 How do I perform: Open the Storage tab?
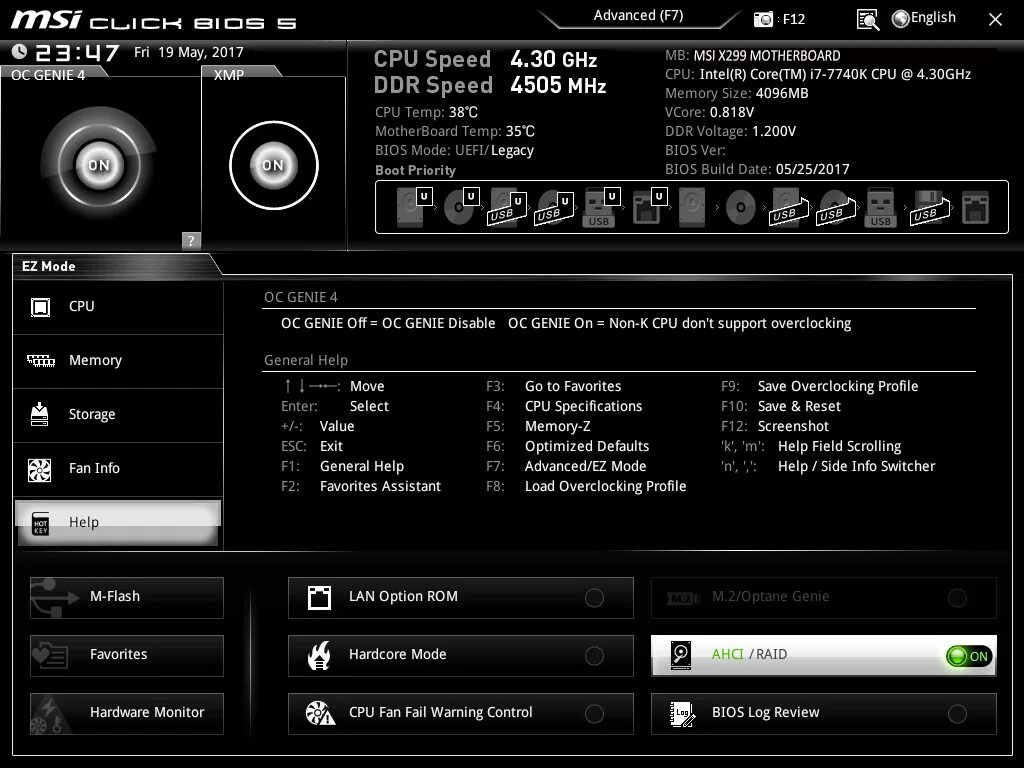pos(118,415)
